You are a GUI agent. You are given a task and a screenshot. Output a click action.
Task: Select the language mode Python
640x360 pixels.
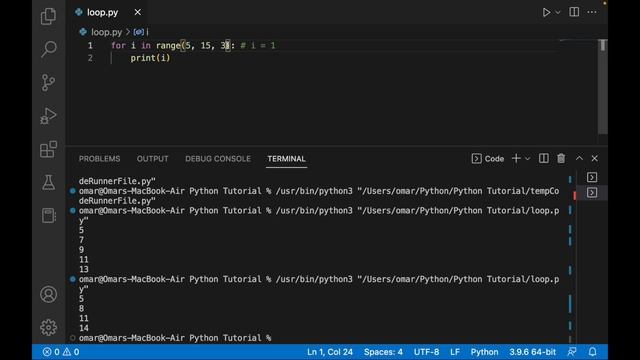tap(484, 352)
